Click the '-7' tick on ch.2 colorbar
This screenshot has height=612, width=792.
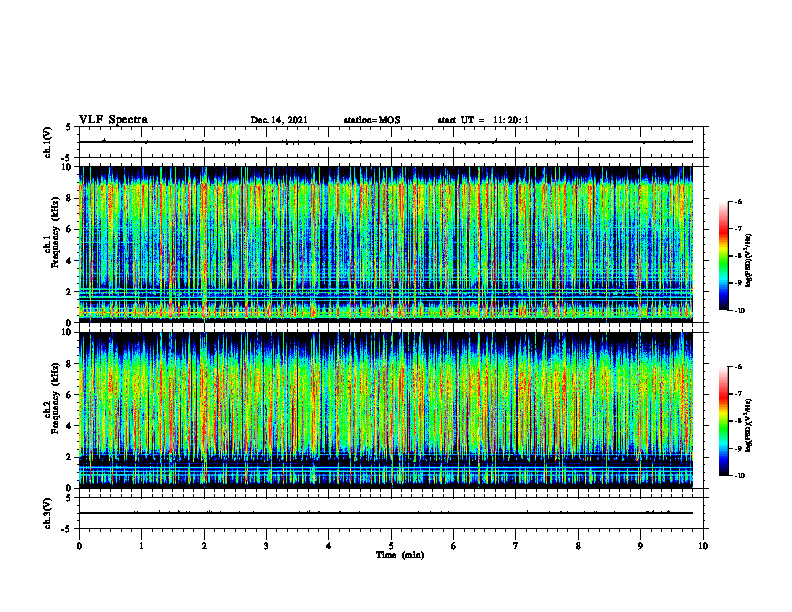(738, 394)
